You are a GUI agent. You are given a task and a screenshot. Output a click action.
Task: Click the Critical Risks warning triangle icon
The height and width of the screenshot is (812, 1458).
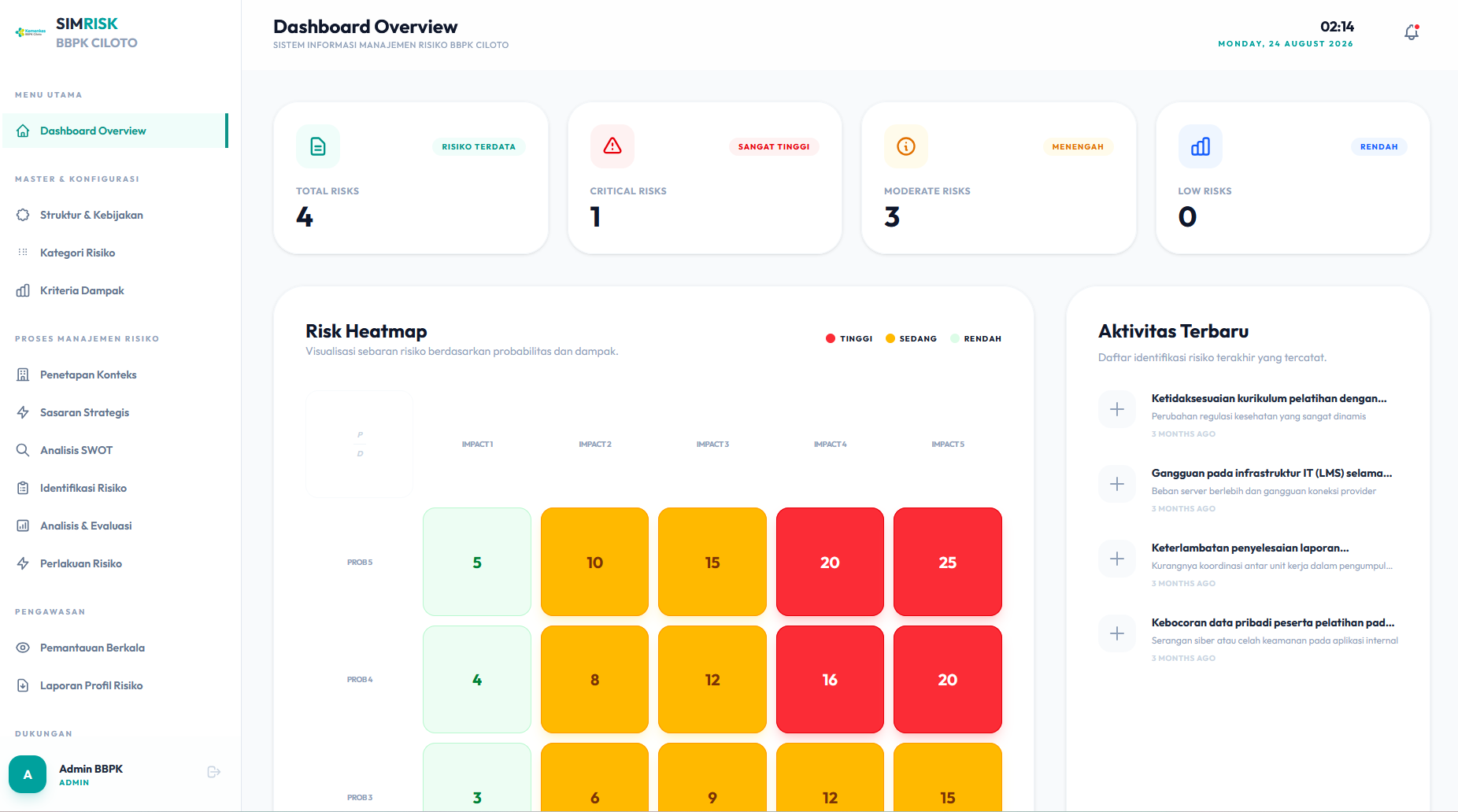pos(612,146)
